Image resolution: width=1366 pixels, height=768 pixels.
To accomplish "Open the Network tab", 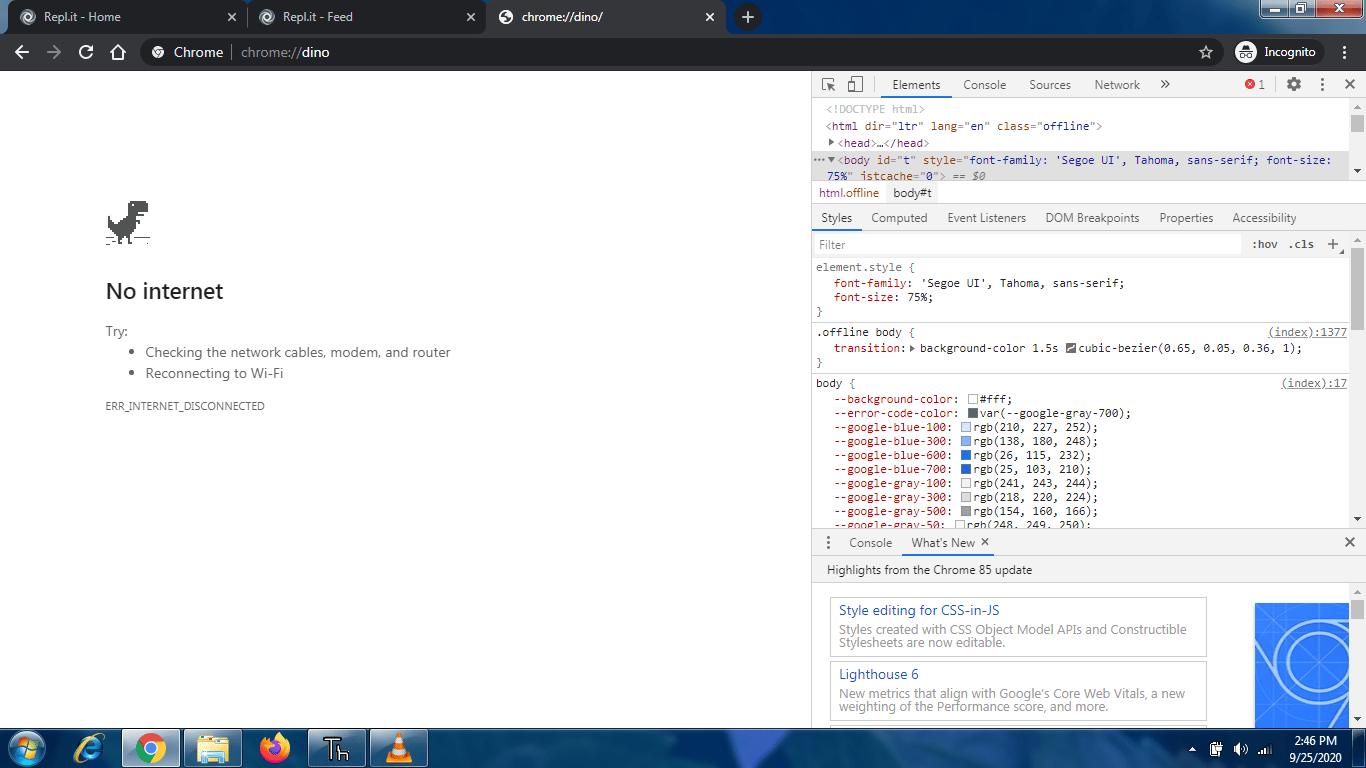I will (x=1117, y=85).
